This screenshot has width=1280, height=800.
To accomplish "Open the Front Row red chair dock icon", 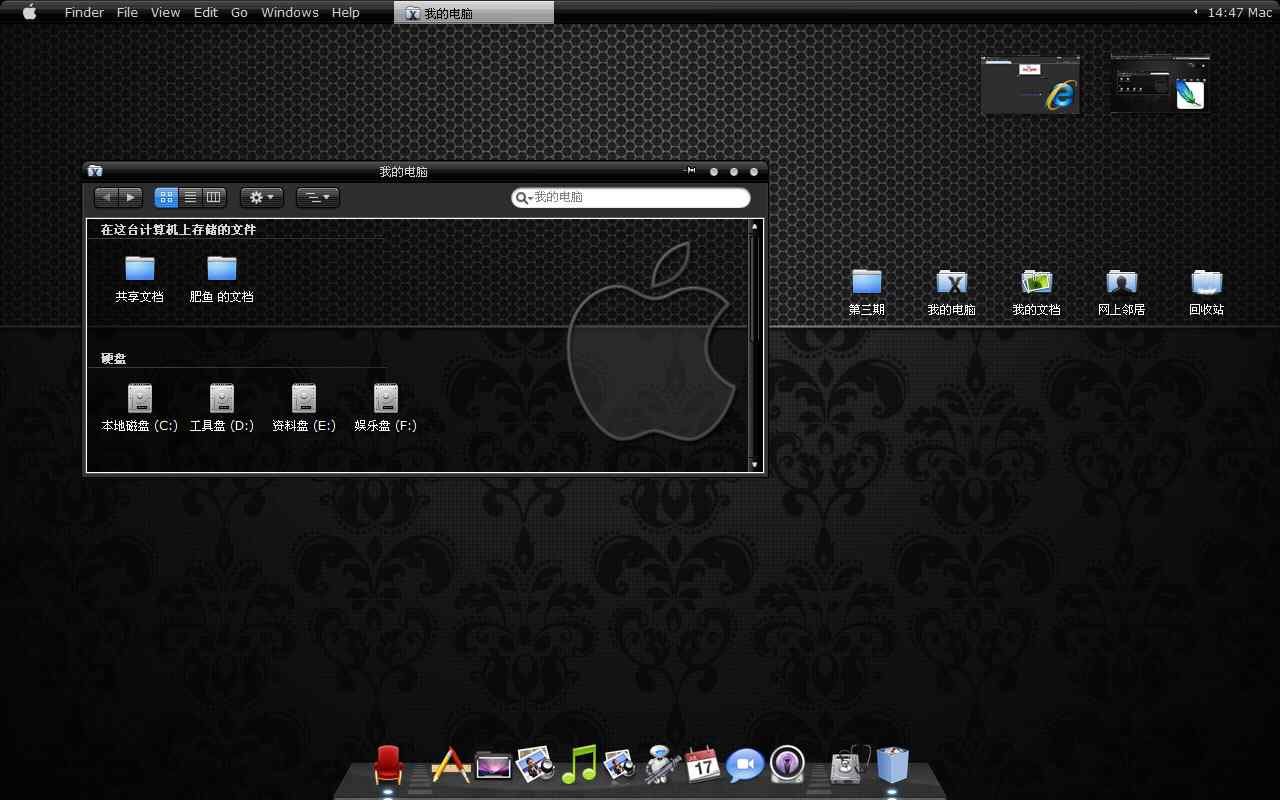I will (388, 765).
